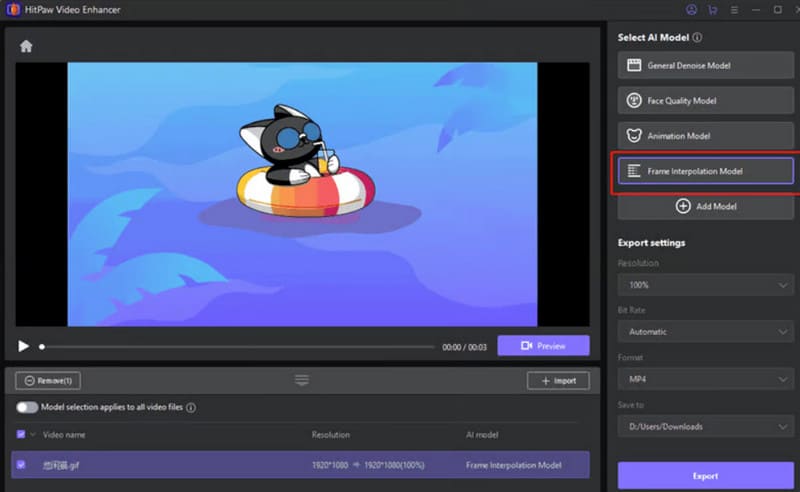
Task: Select the Animation Model option
Action: pyautogui.click(x=706, y=135)
